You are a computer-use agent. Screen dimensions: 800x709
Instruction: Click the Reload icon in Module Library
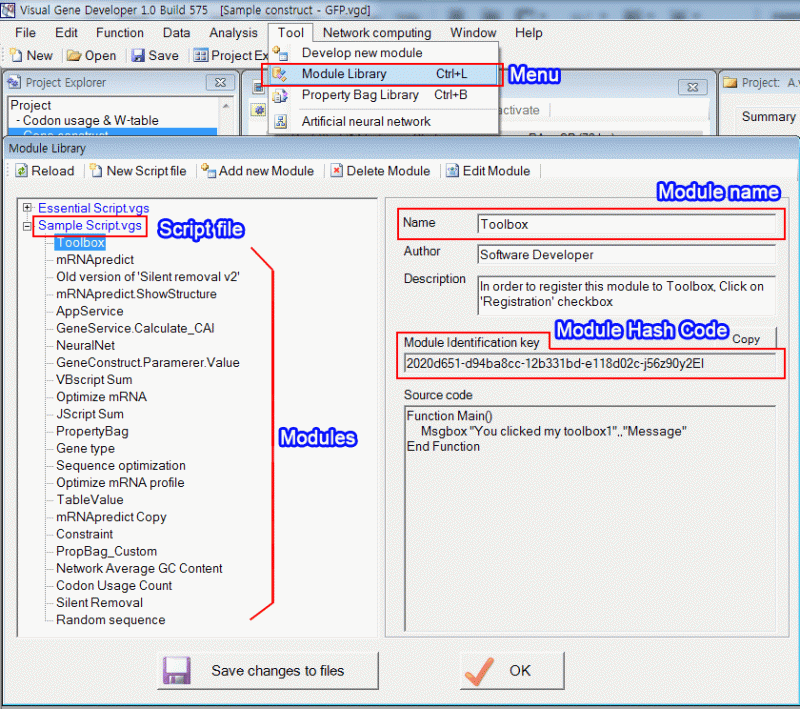[21, 171]
